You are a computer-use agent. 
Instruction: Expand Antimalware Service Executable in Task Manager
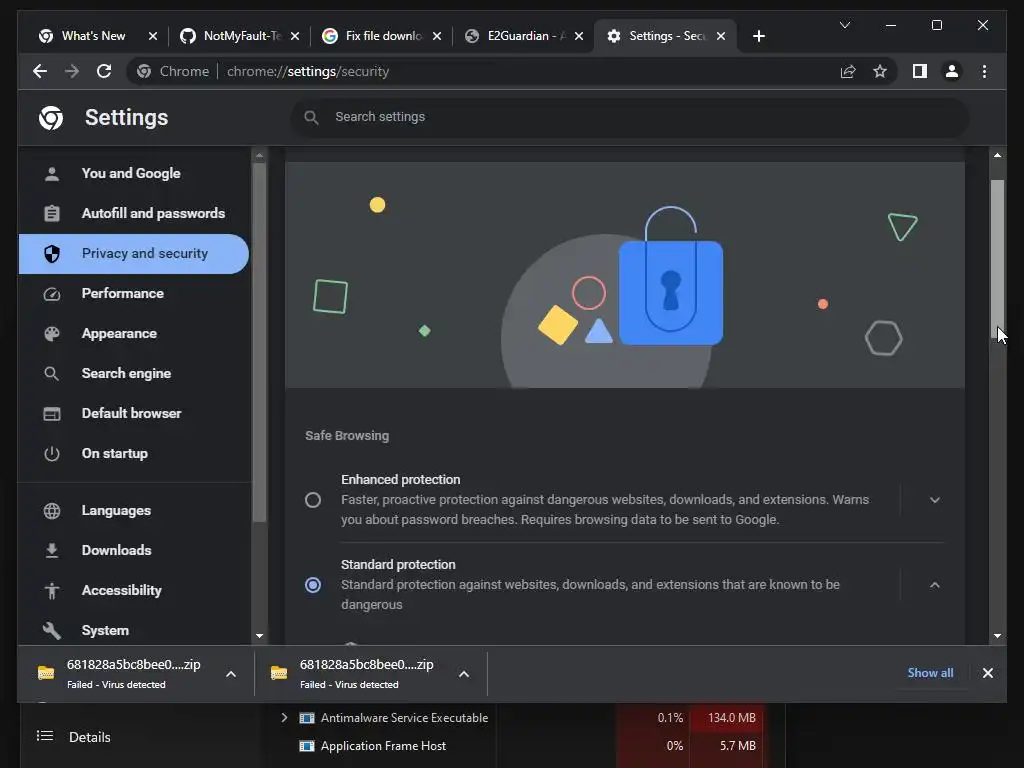coord(284,718)
